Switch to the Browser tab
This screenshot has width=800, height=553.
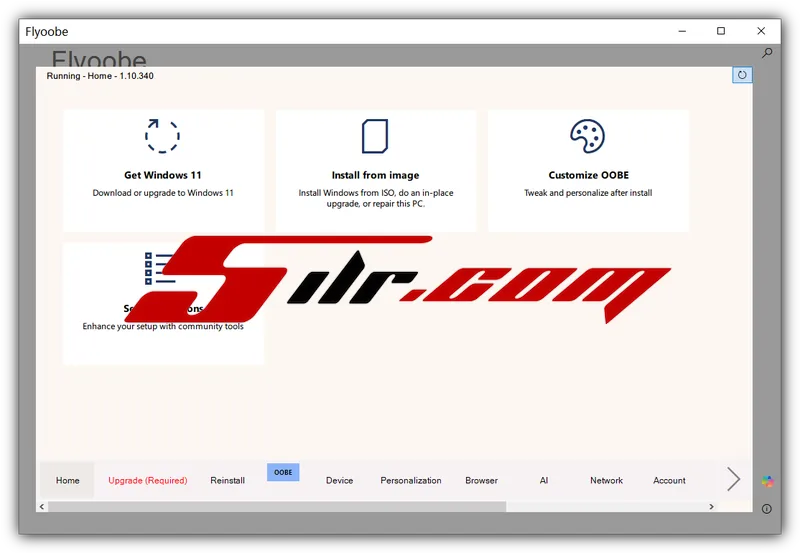(481, 481)
